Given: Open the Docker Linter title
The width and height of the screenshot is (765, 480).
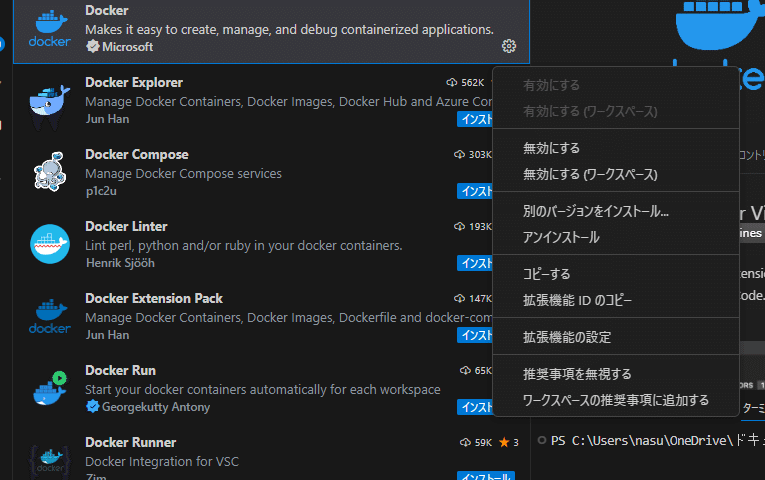Looking at the screenshot, I should point(126,226).
